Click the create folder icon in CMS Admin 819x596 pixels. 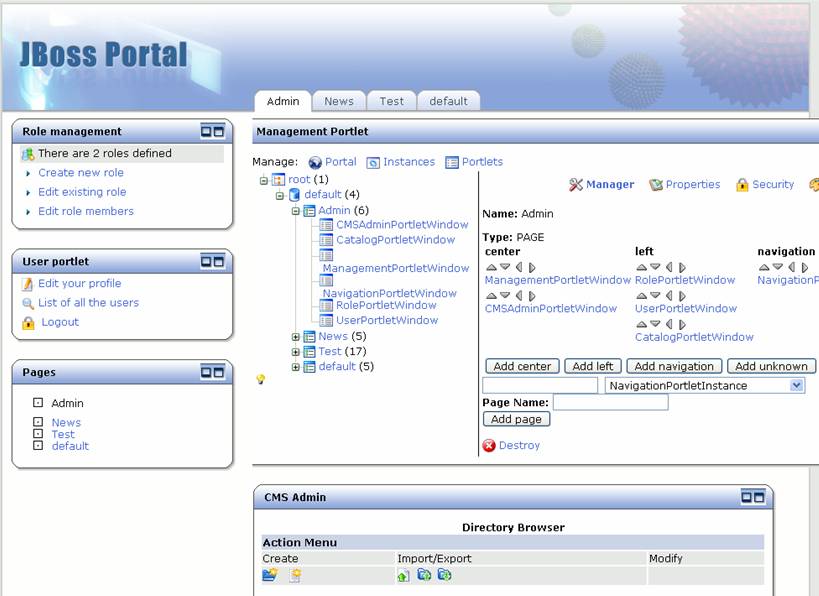(270, 575)
